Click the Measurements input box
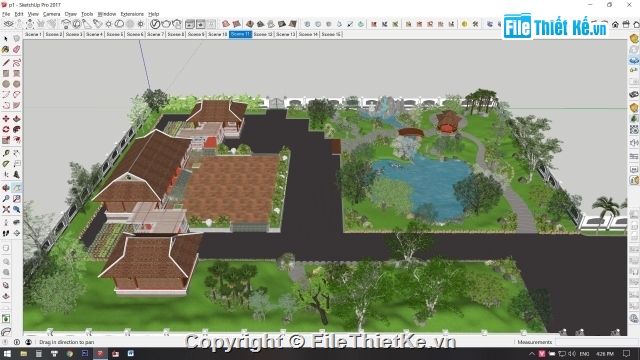Viewport: 640px width, 360px height. (591, 342)
